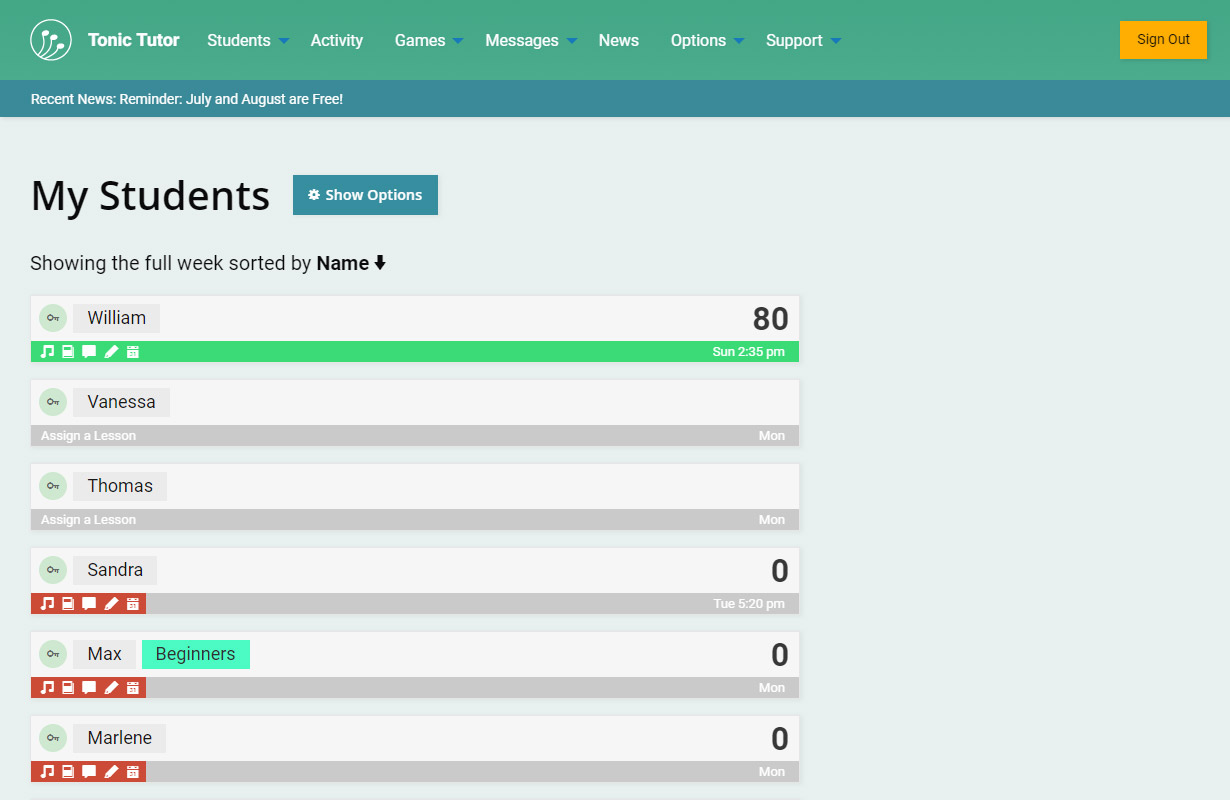
Task: Click the pencil edit icon in Max's row
Action: click(111, 688)
